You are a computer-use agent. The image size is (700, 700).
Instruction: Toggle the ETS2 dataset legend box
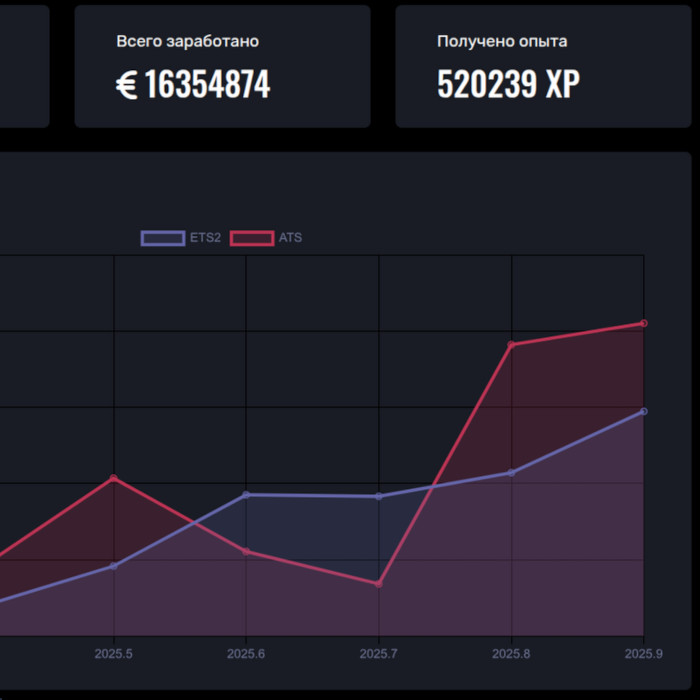click(163, 238)
